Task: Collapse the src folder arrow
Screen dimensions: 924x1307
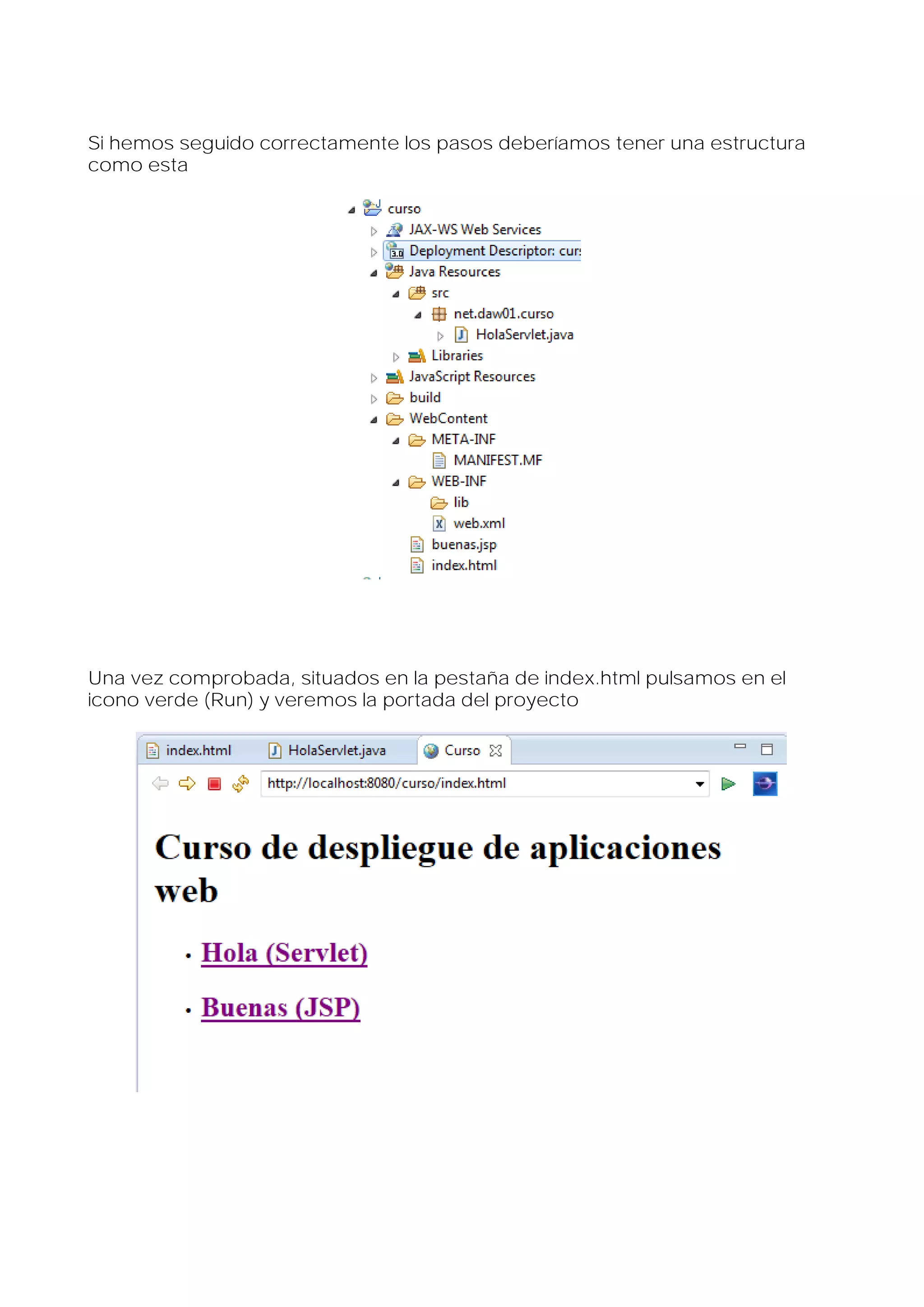Action: pos(396,294)
